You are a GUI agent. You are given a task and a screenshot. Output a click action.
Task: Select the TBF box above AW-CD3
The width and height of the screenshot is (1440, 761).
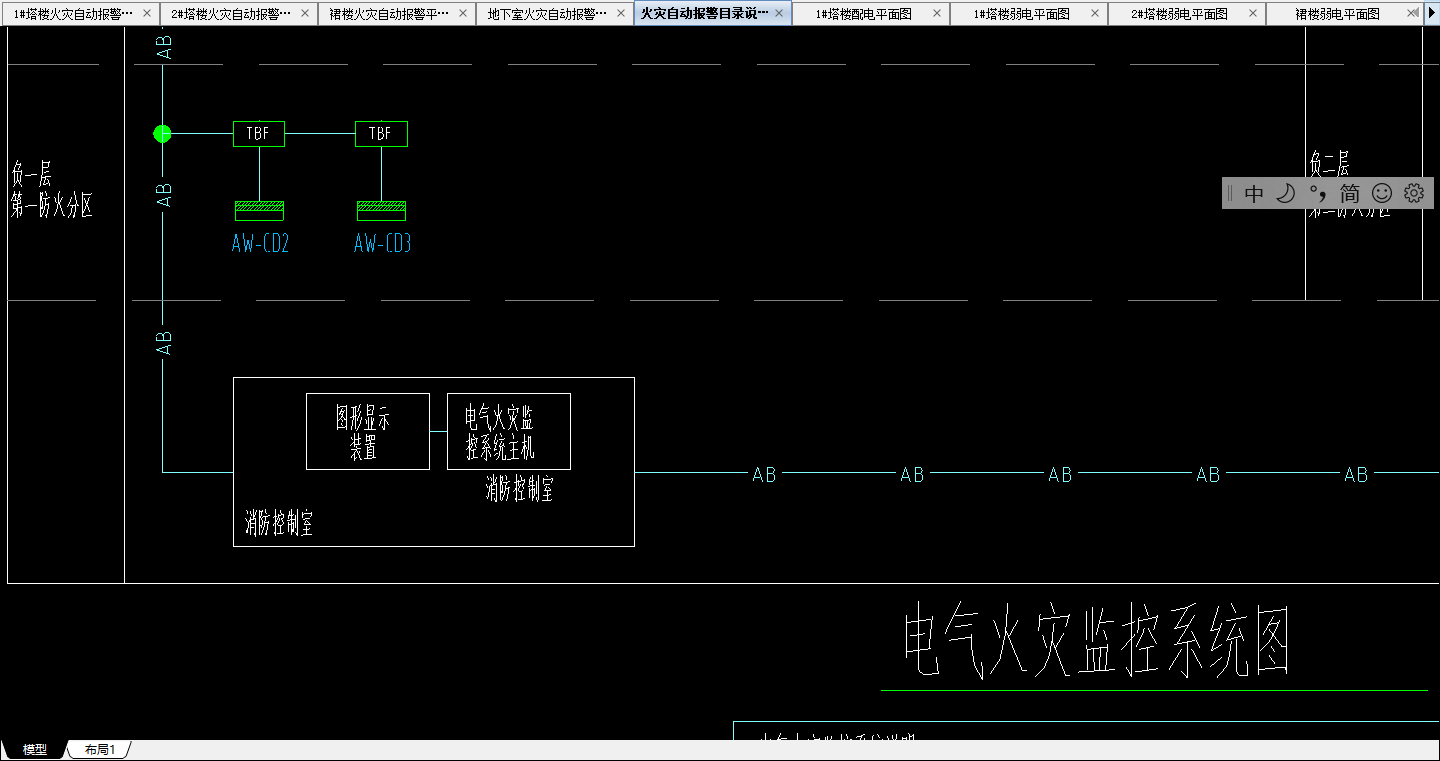click(x=381, y=134)
